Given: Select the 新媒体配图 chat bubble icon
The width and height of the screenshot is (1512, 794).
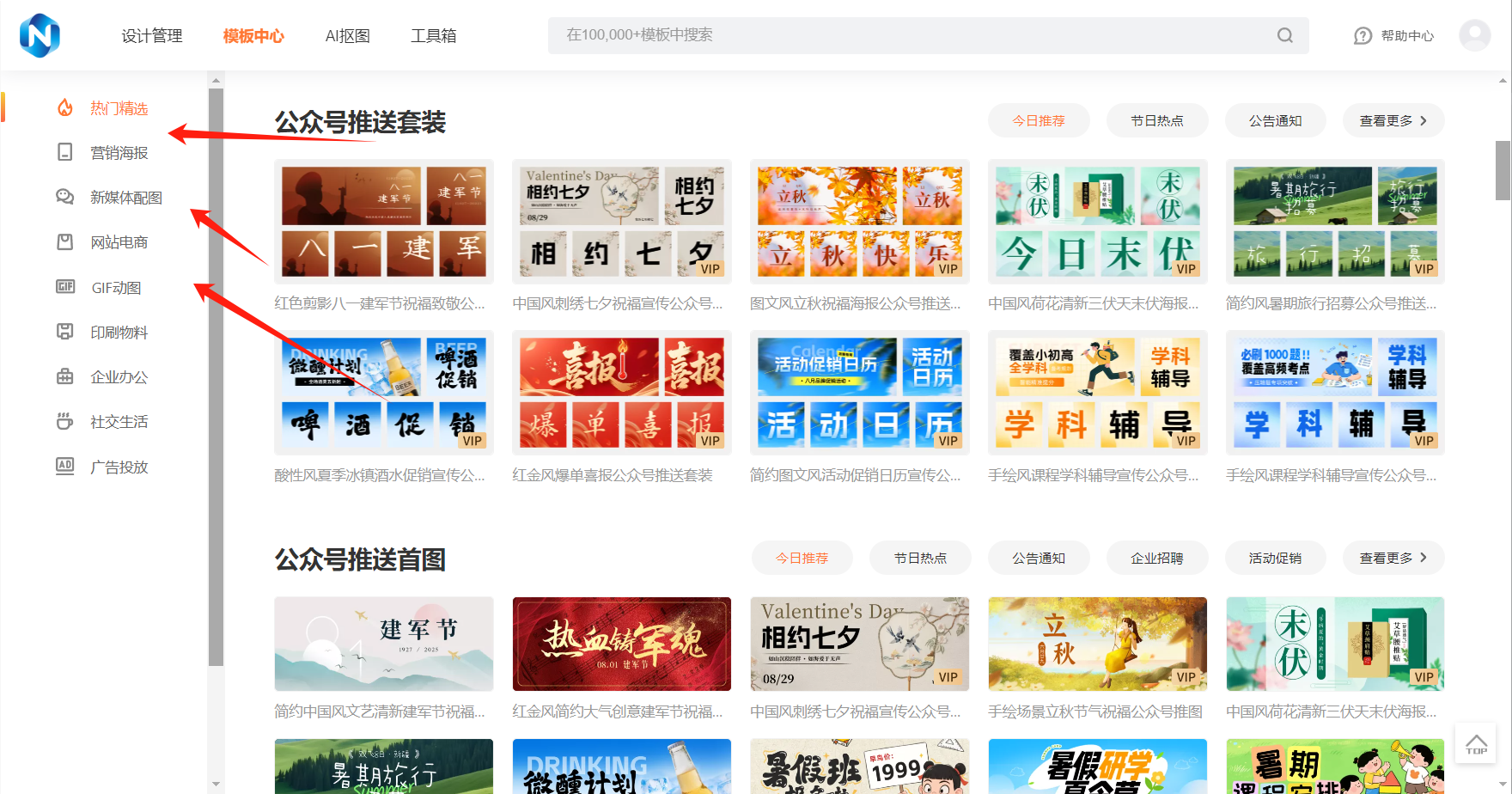Looking at the screenshot, I should coord(65,198).
